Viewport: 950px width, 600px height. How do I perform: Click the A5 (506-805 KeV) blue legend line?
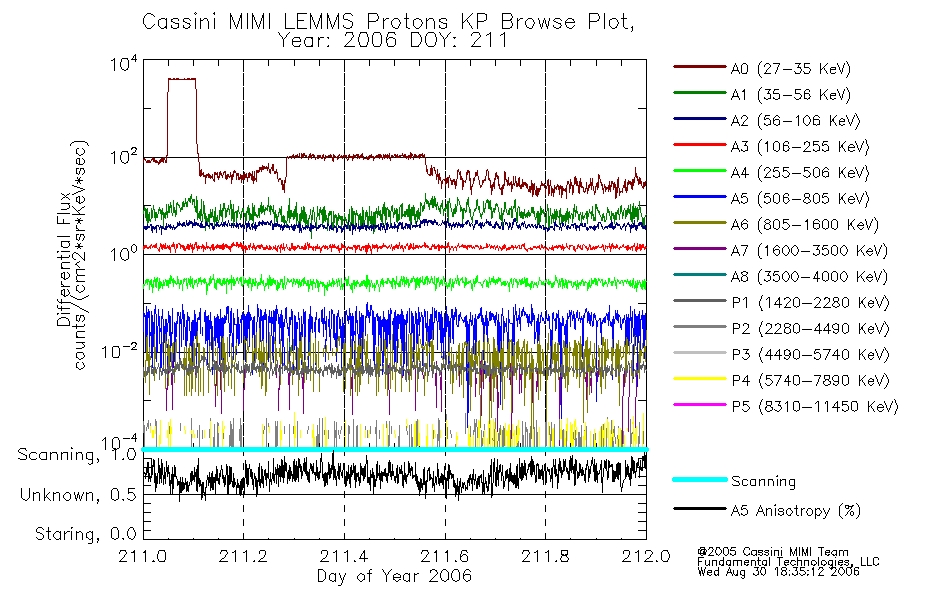699,197
